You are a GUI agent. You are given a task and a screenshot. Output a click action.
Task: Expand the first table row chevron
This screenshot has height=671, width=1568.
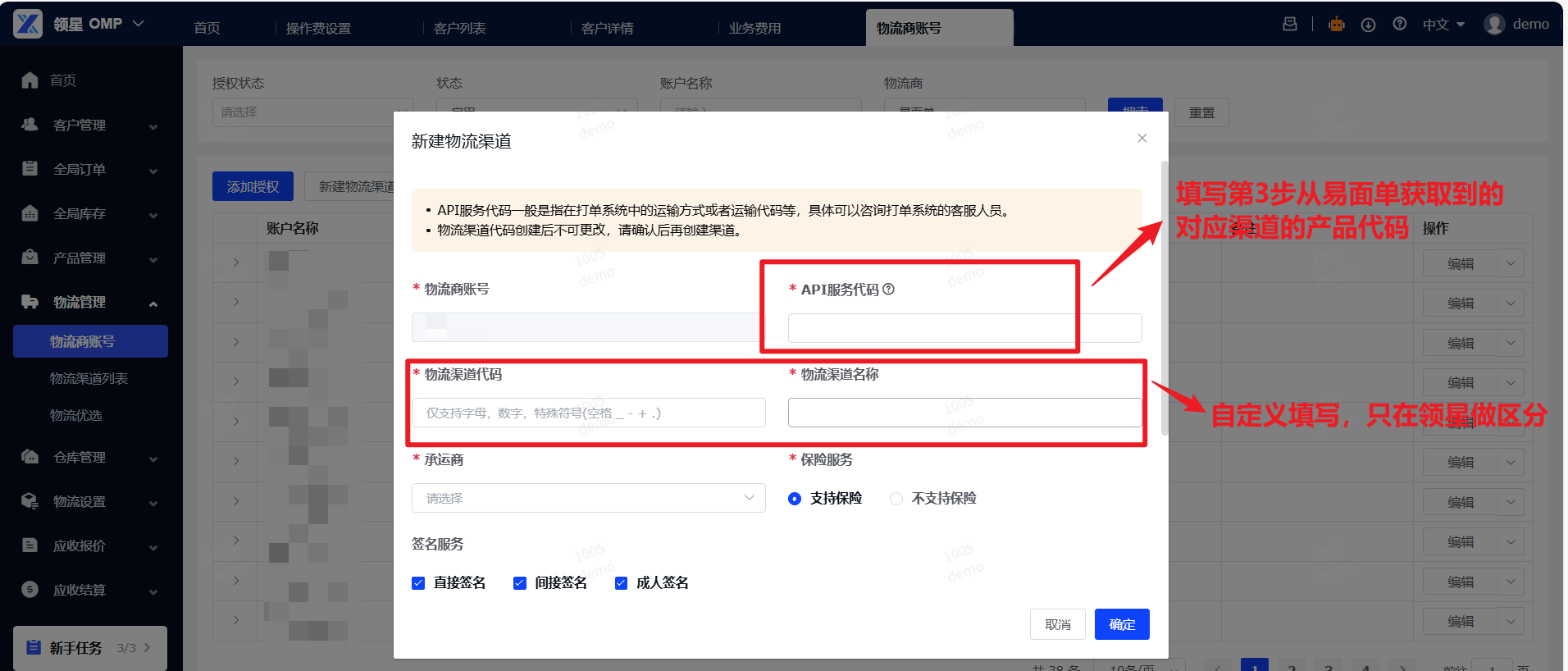coord(236,262)
